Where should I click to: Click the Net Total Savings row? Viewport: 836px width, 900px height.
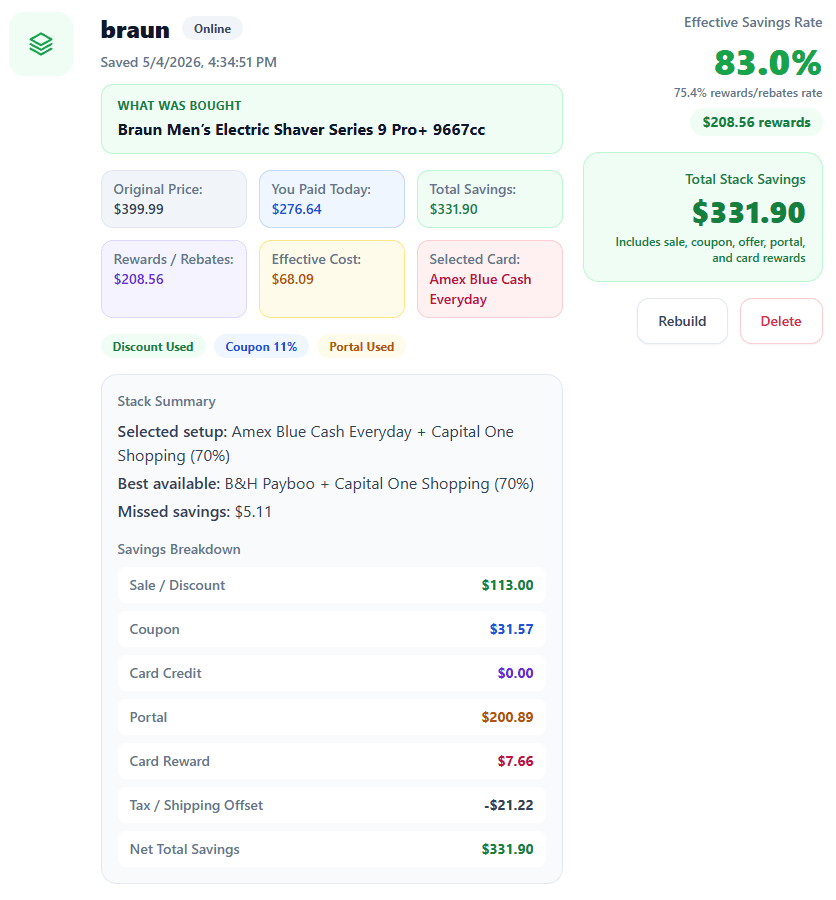tap(332, 849)
